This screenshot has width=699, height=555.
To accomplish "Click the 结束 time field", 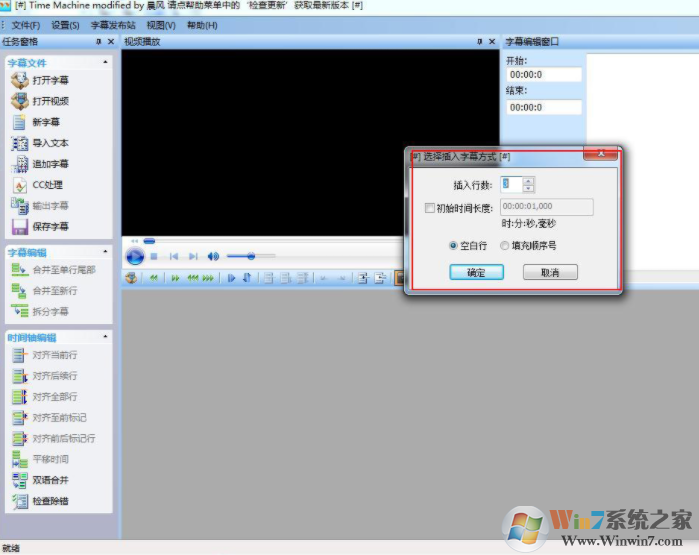I will tap(544, 107).
